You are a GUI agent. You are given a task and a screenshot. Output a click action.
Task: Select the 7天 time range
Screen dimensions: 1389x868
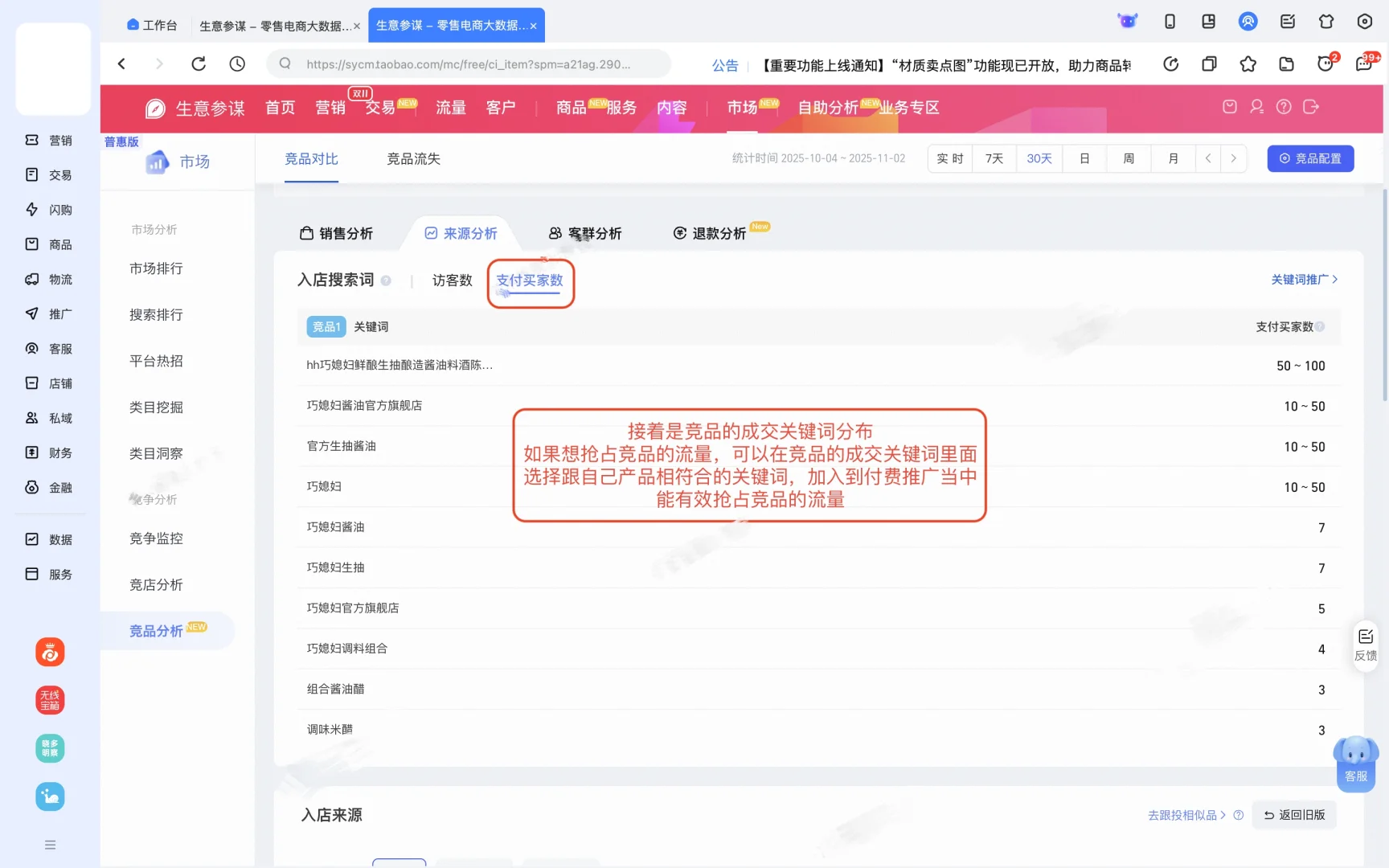[994, 158]
